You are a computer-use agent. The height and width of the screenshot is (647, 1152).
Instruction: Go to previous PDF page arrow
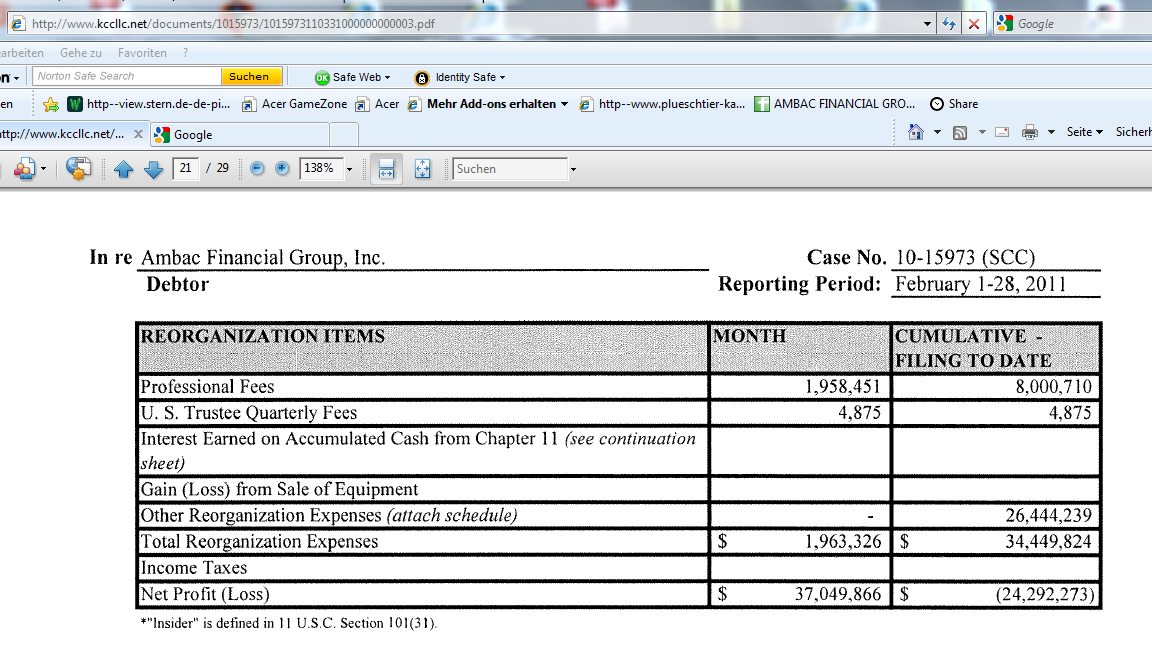123,169
